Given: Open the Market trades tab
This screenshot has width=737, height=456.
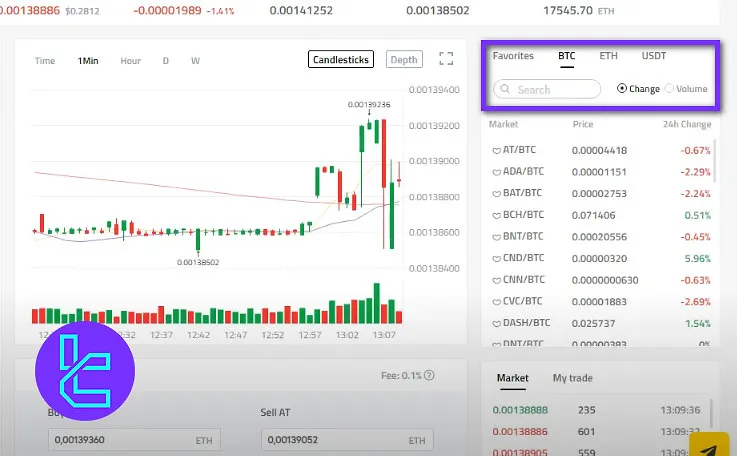Looking at the screenshot, I should [x=512, y=378].
